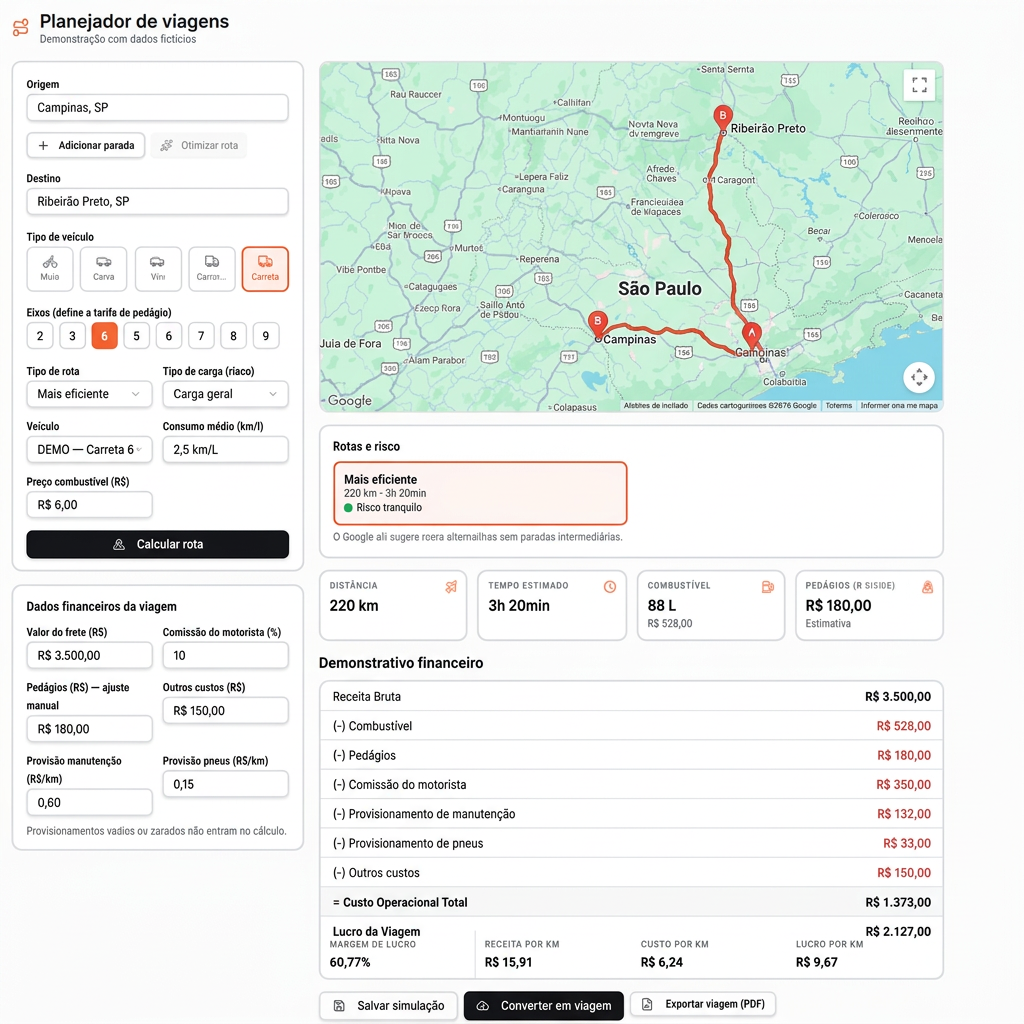Set axle count to 8
This screenshot has width=1024, height=1024.
click(233, 336)
